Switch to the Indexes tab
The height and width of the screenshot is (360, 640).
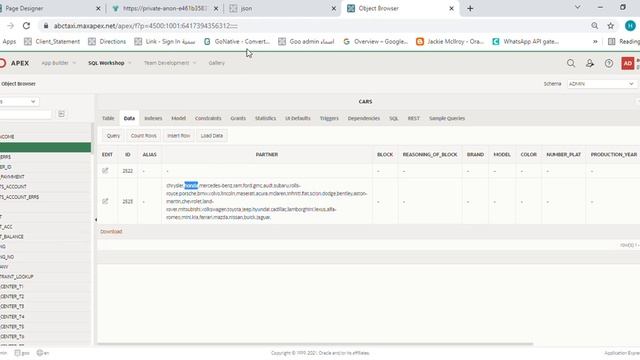click(153, 118)
